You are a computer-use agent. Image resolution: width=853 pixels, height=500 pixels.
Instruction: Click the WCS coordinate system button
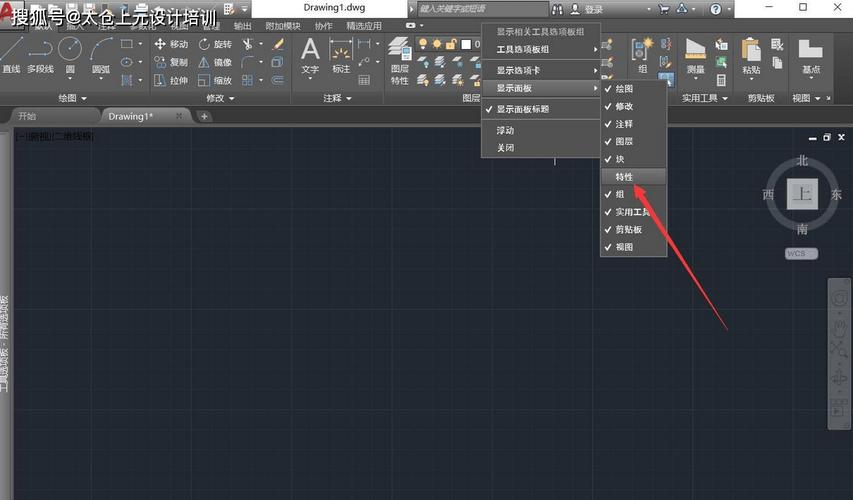coord(801,253)
